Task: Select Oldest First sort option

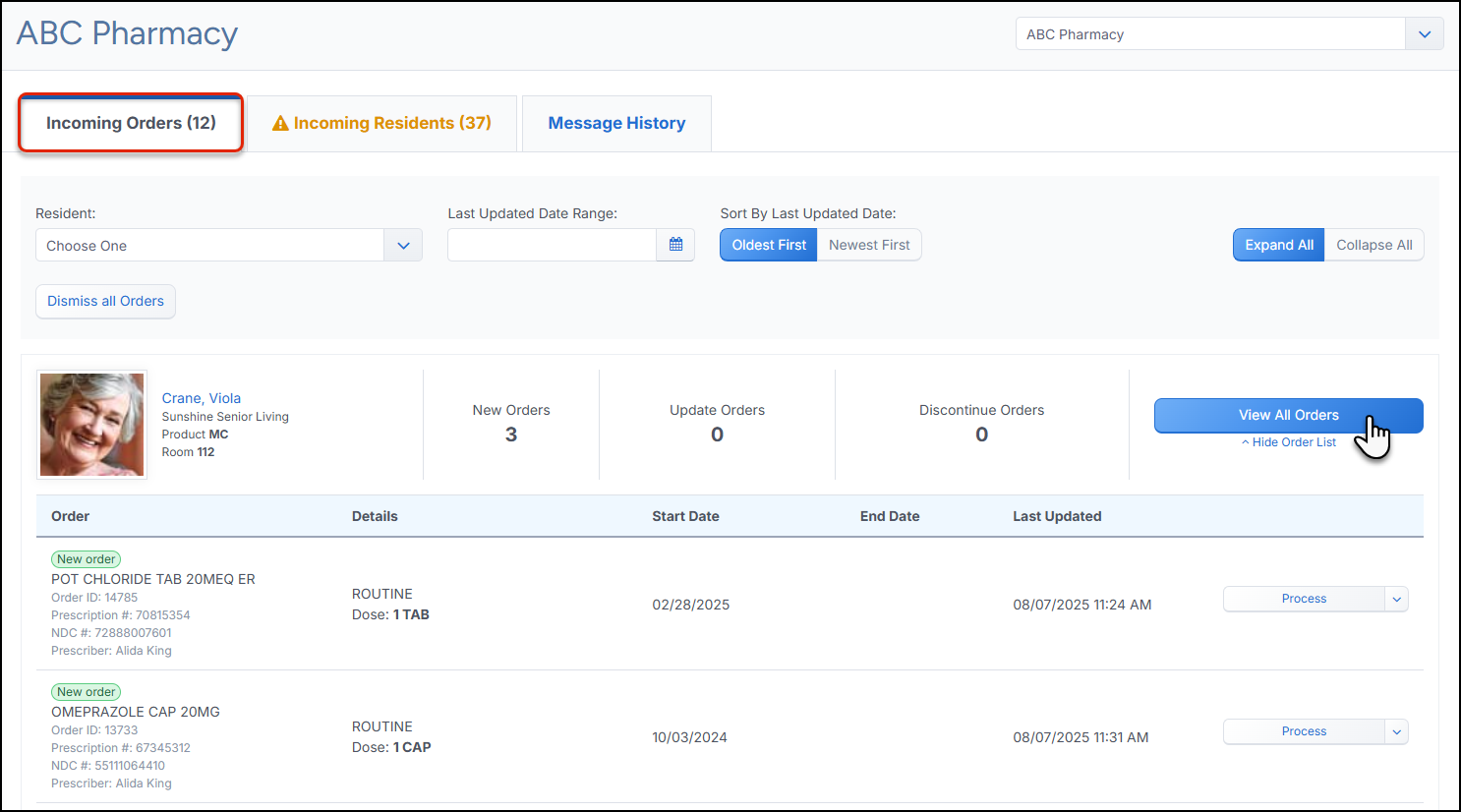Action: pyautogui.click(x=768, y=245)
